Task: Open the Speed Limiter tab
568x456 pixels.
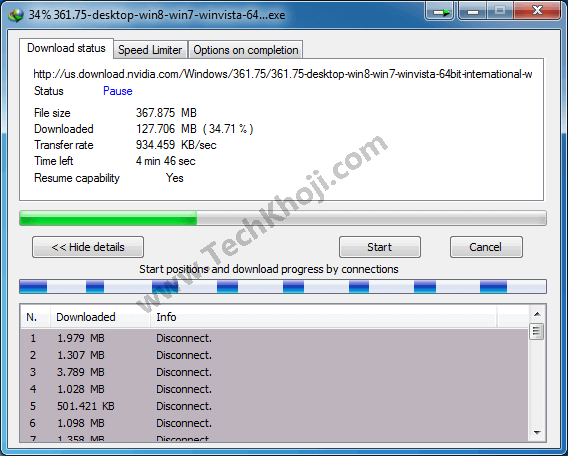Action: tap(150, 50)
